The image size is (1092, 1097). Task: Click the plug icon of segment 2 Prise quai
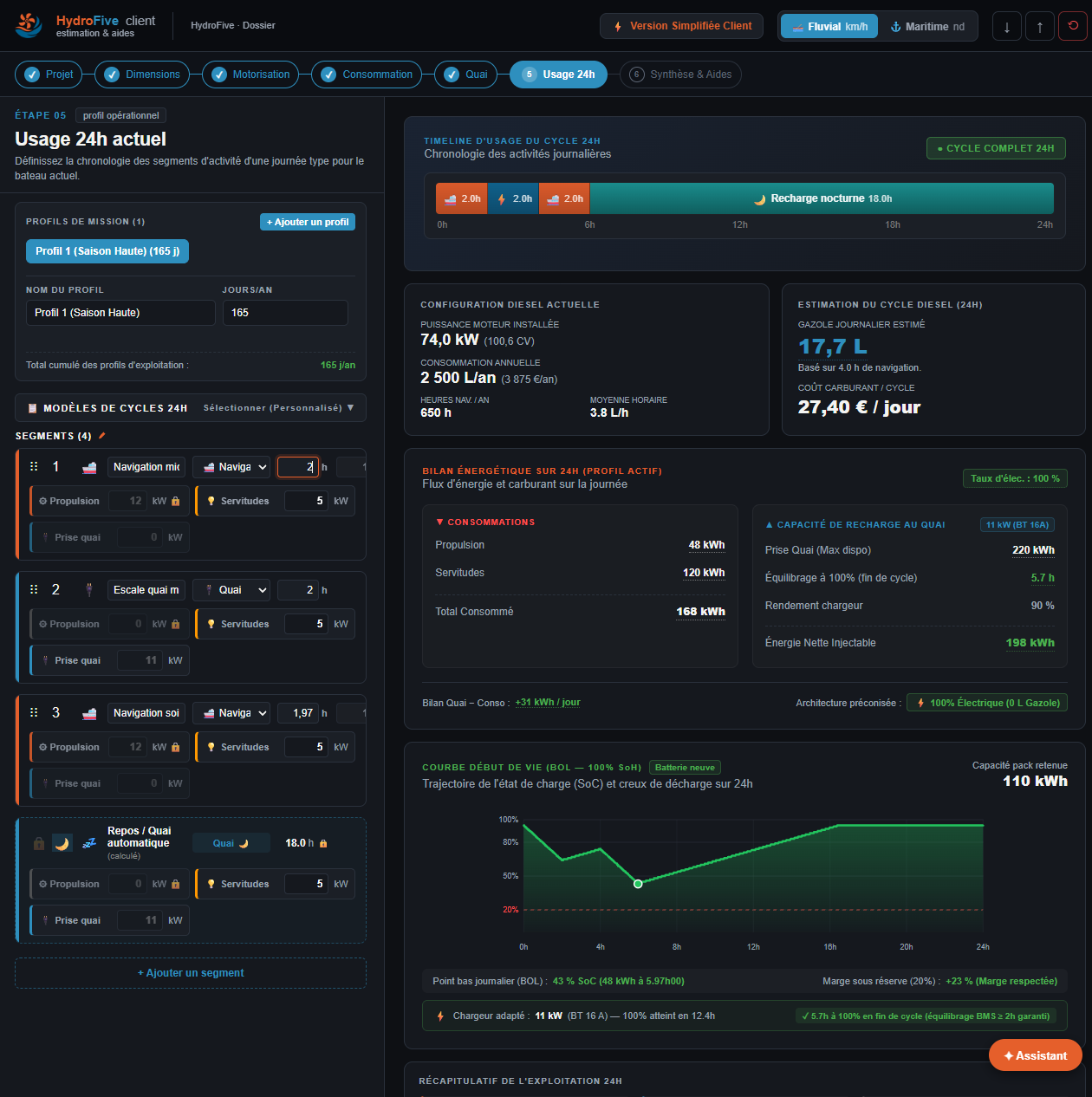pos(45,660)
